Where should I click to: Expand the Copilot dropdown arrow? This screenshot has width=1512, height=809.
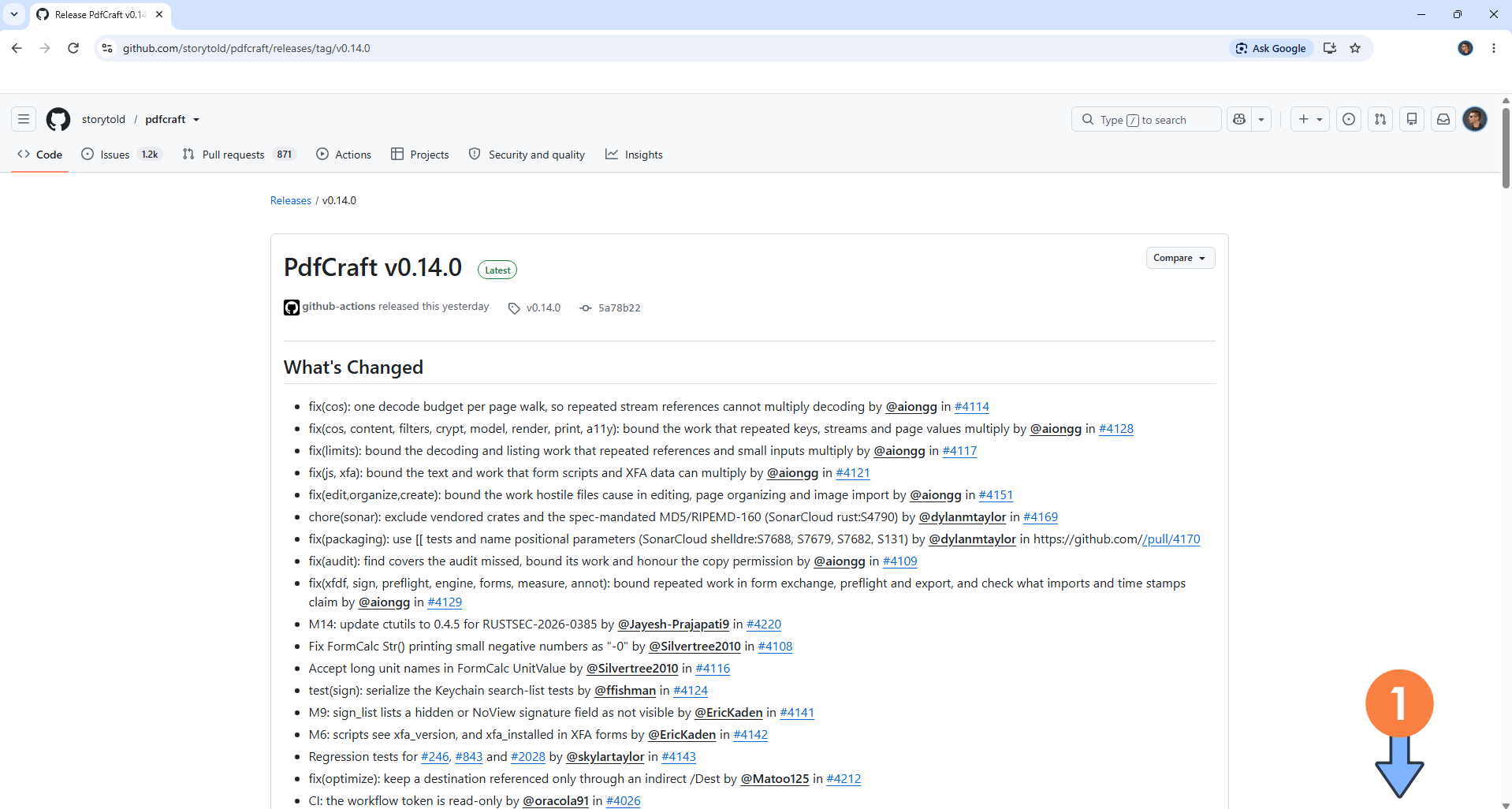(x=1261, y=119)
